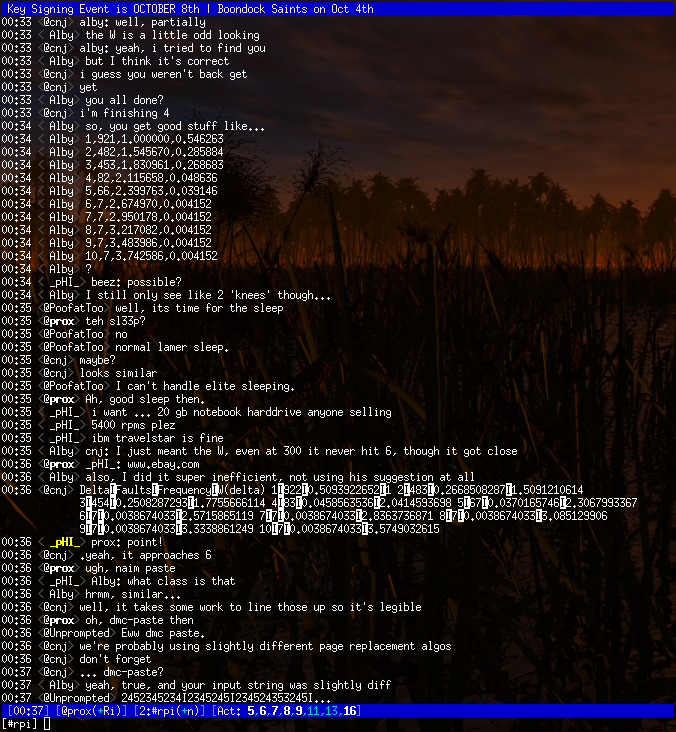Select activity window 11 in status bar
The image size is (676, 732).
pyautogui.click(x=313, y=711)
